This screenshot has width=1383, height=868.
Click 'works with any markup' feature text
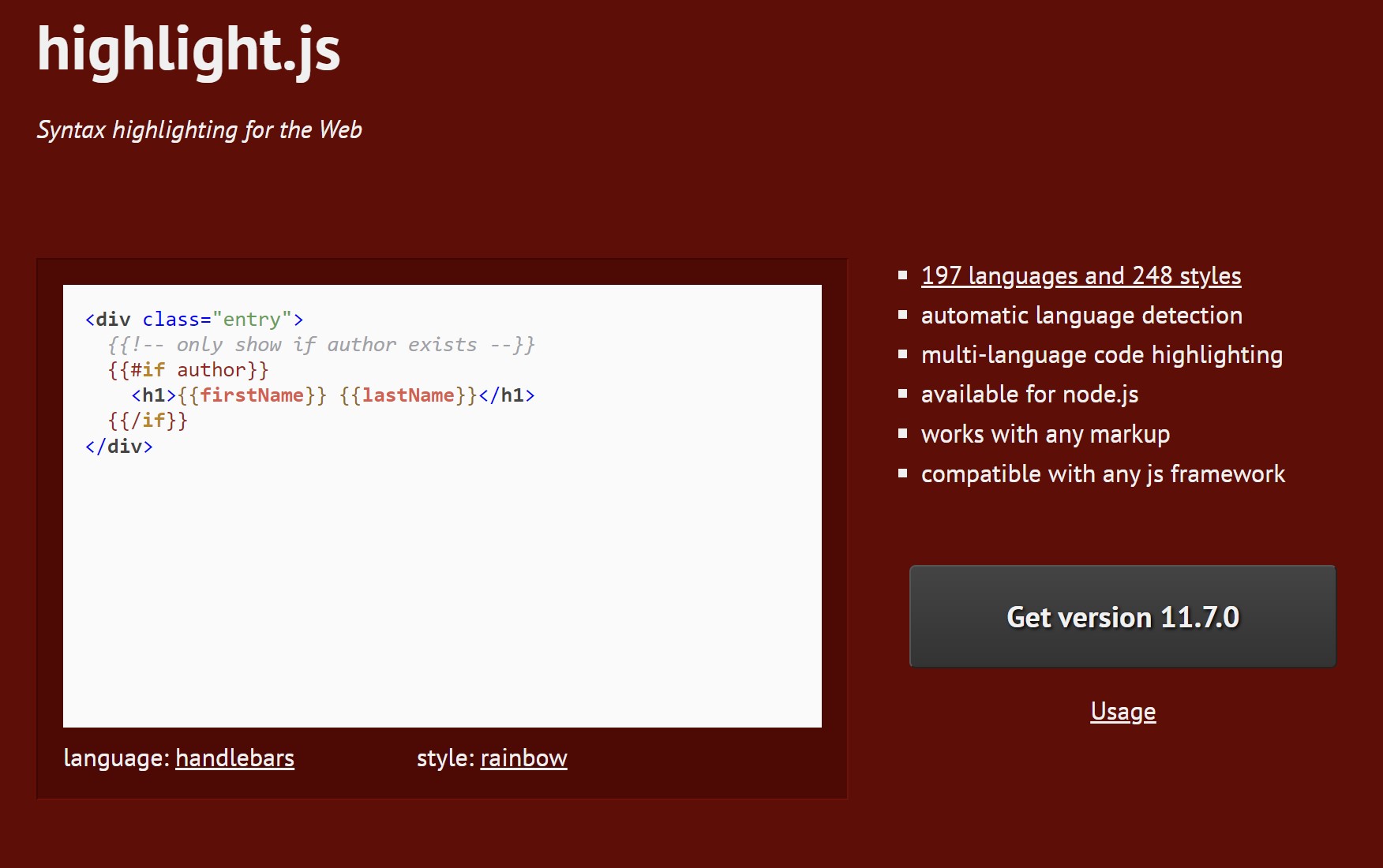(x=1045, y=434)
